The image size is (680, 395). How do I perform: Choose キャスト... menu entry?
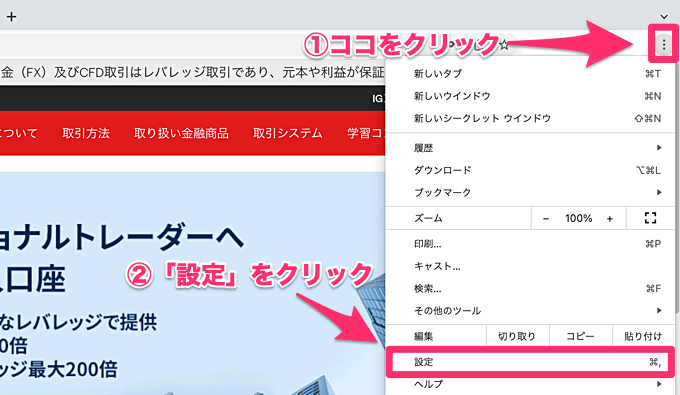pyautogui.click(x=530, y=266)
